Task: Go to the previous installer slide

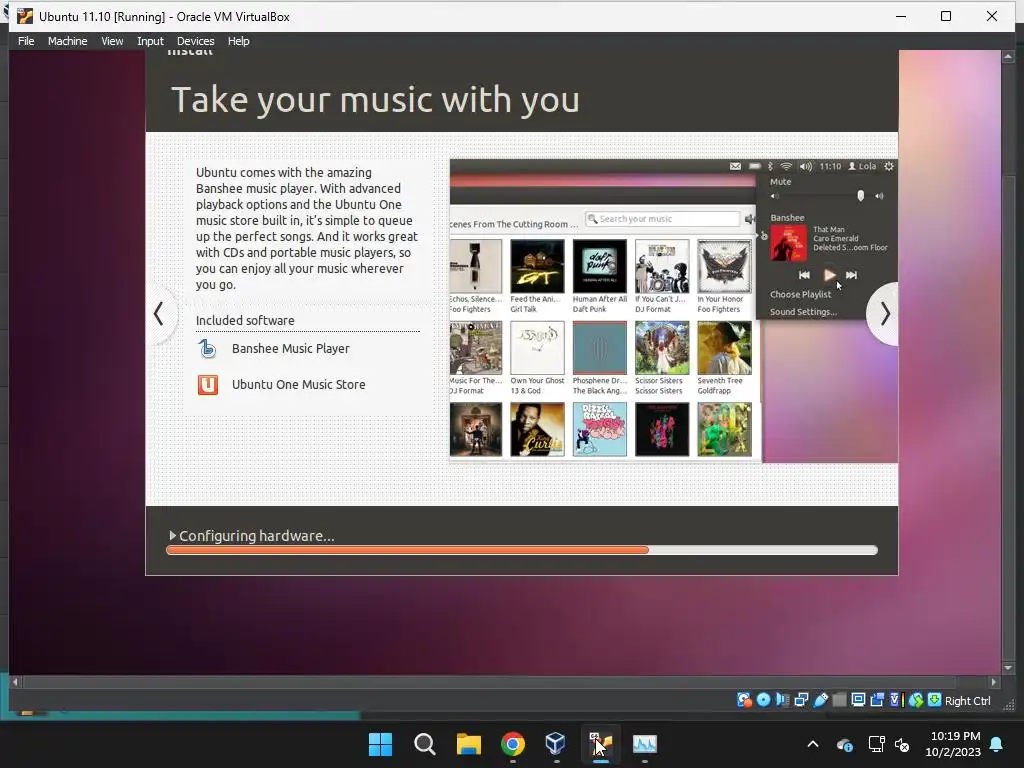Action: pyautogui.click(x=159, y=314)
